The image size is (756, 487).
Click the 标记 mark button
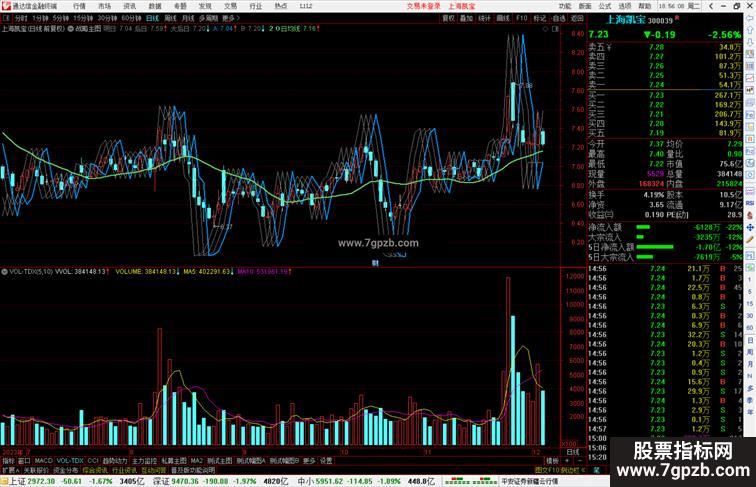[x=540, y=18]
